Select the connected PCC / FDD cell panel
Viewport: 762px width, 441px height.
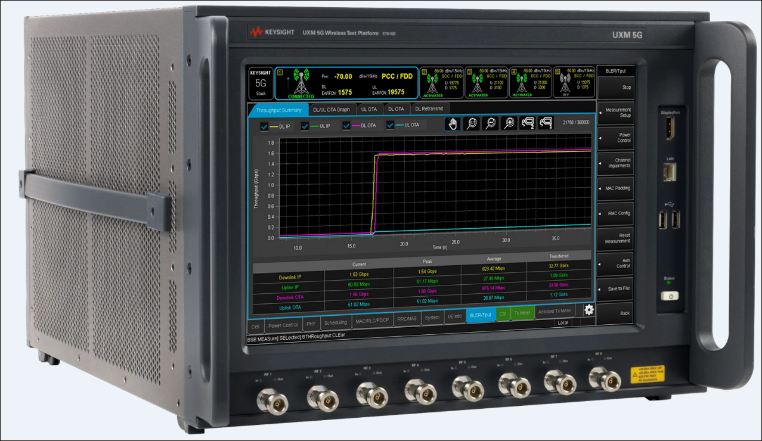[x=346, y=84]
